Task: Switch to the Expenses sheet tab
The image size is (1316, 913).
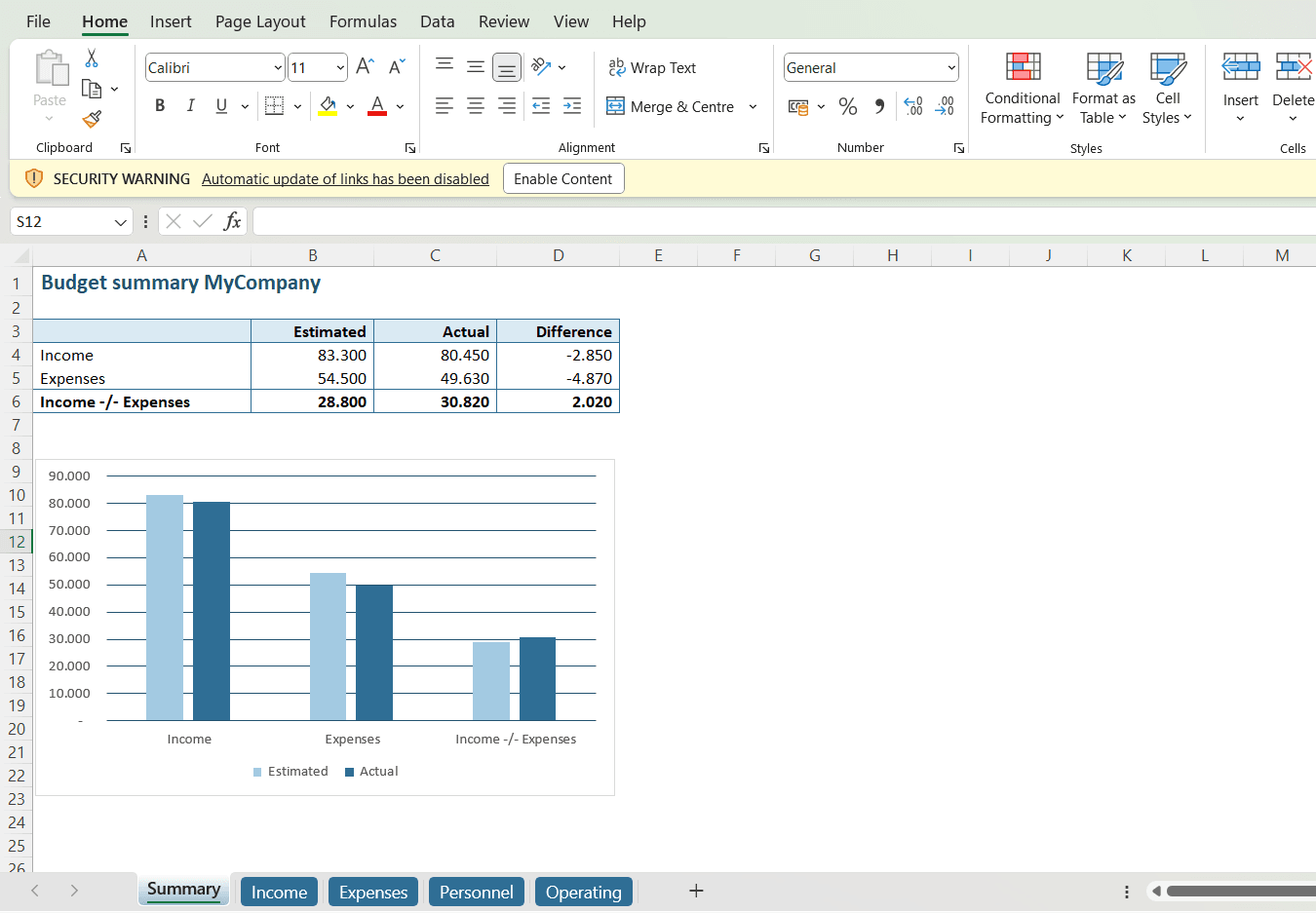Action: (372, 892)
